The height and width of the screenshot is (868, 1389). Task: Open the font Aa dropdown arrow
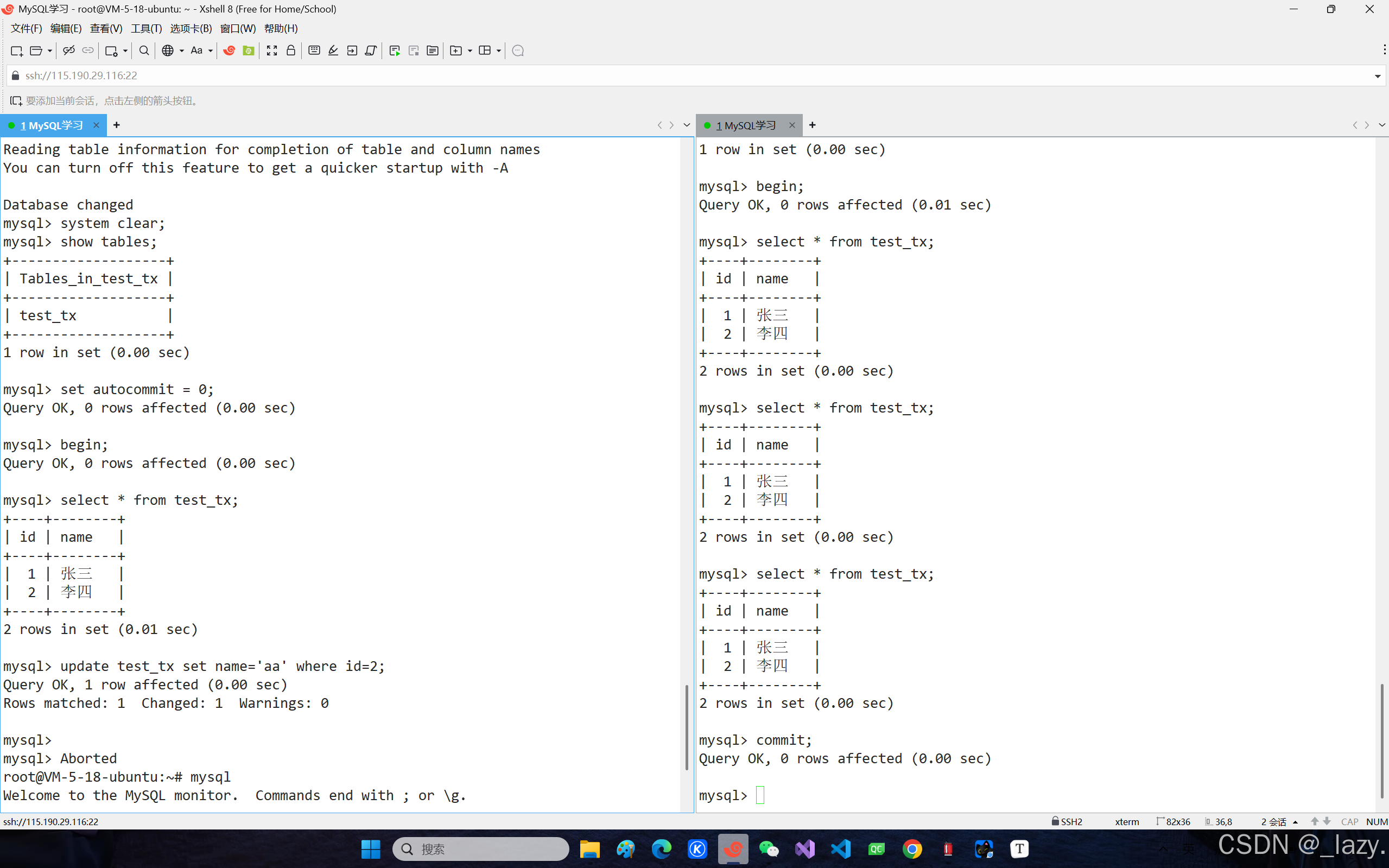[211, 50]
